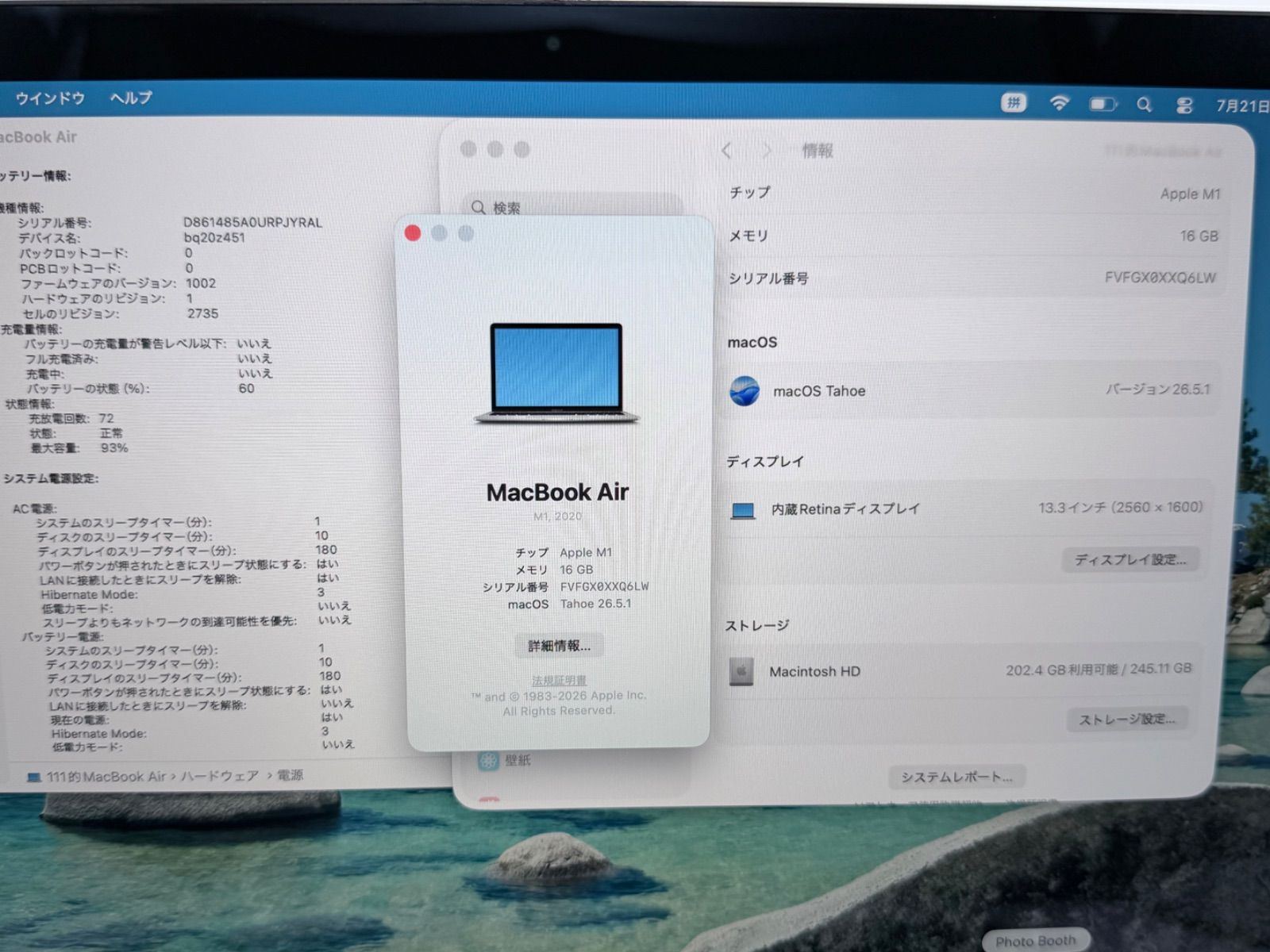Click ハードウェア in the path bar
This screenshot has width=1270, height=952.
[x=220, y=776]
